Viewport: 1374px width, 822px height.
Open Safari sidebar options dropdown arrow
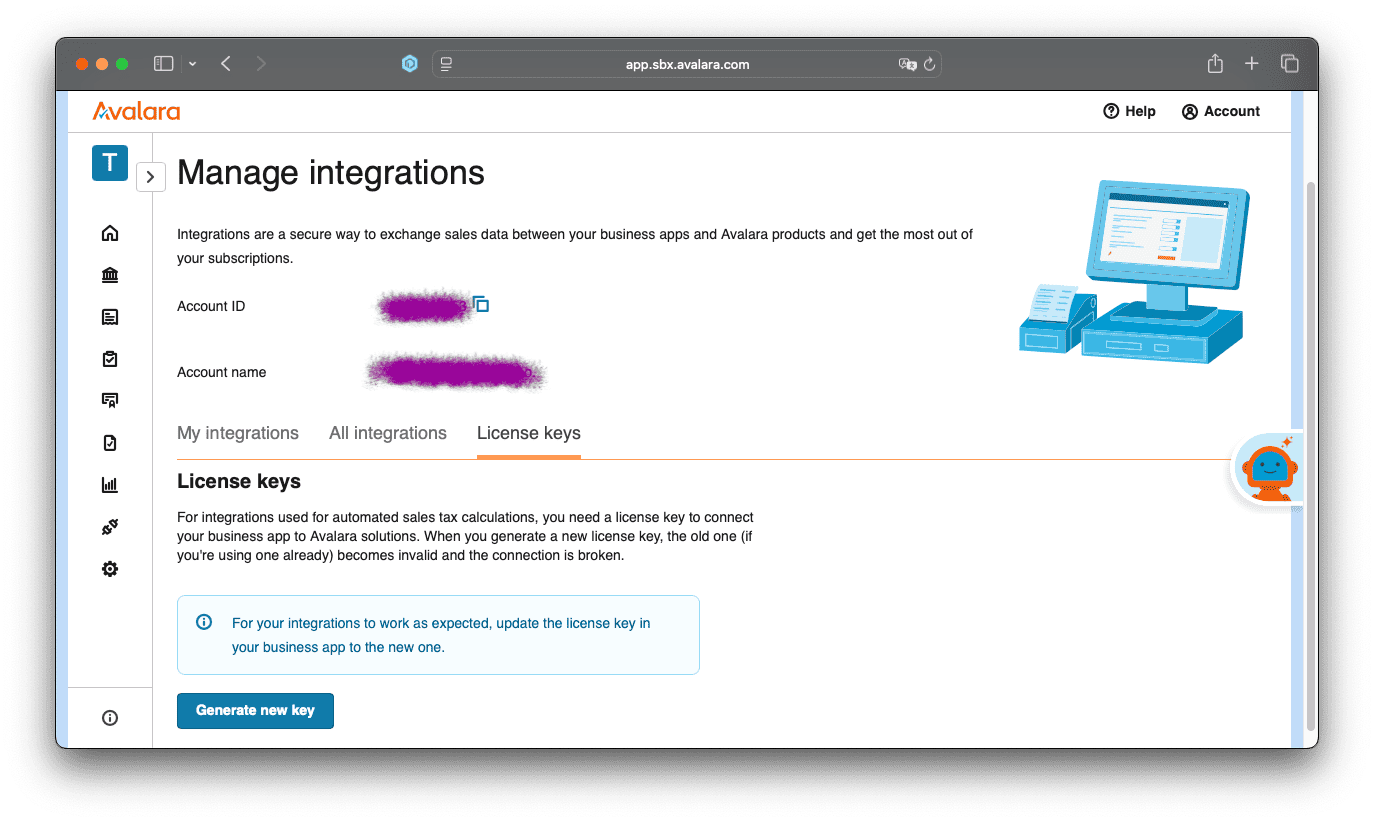click(192, 64)
